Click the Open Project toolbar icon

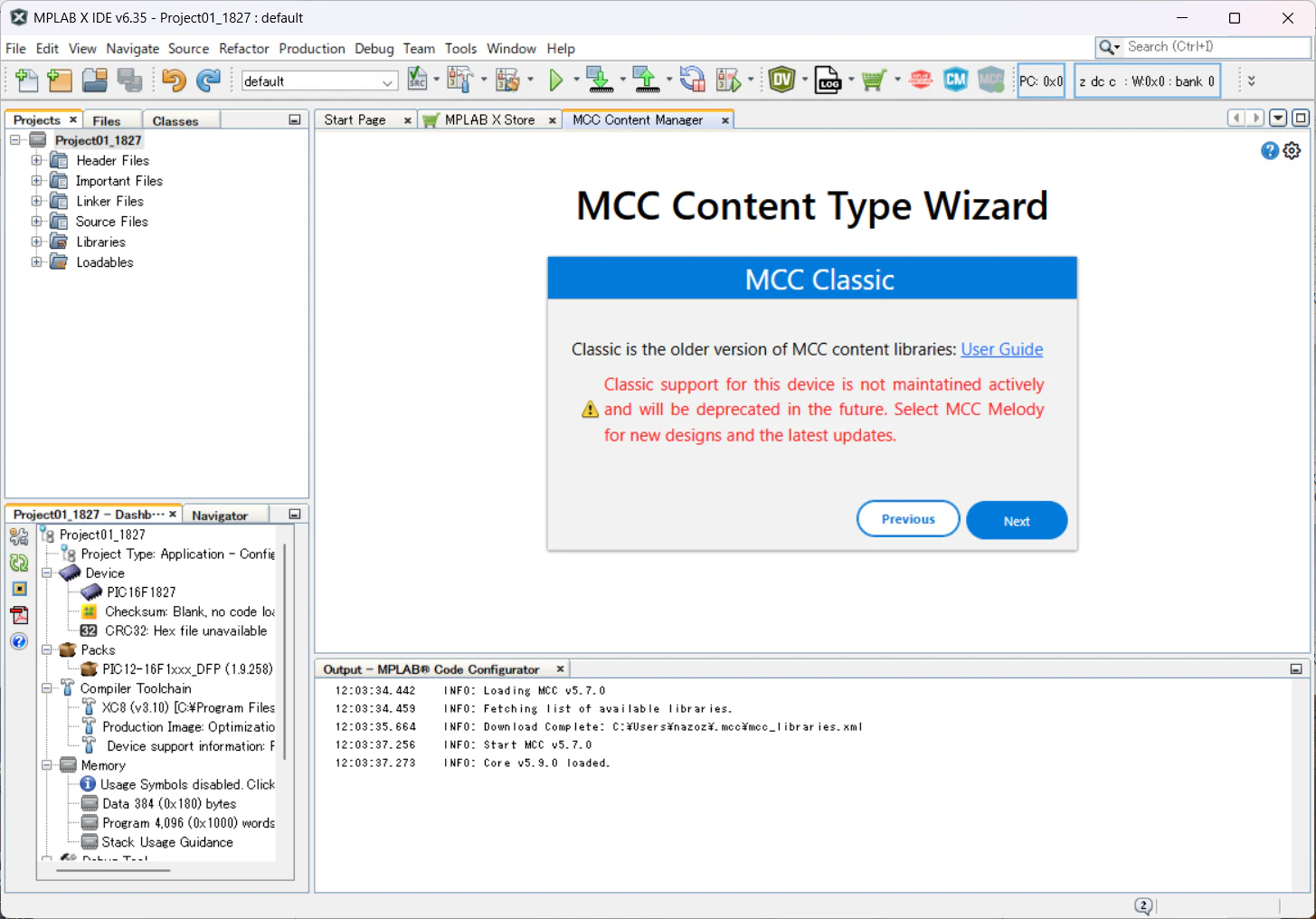pos(95,81)
